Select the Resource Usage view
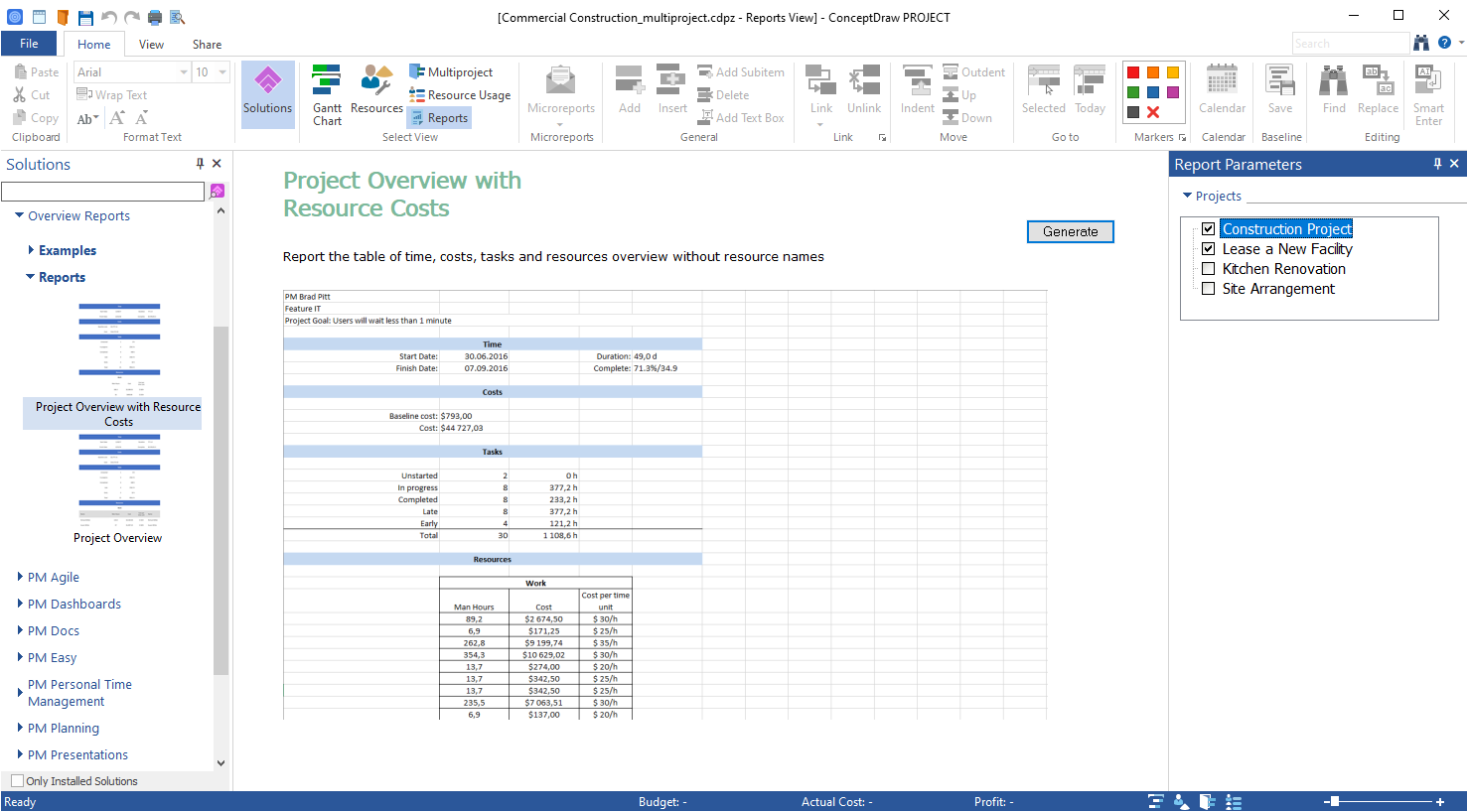The image size is (1468, 812). click(460, 95)
